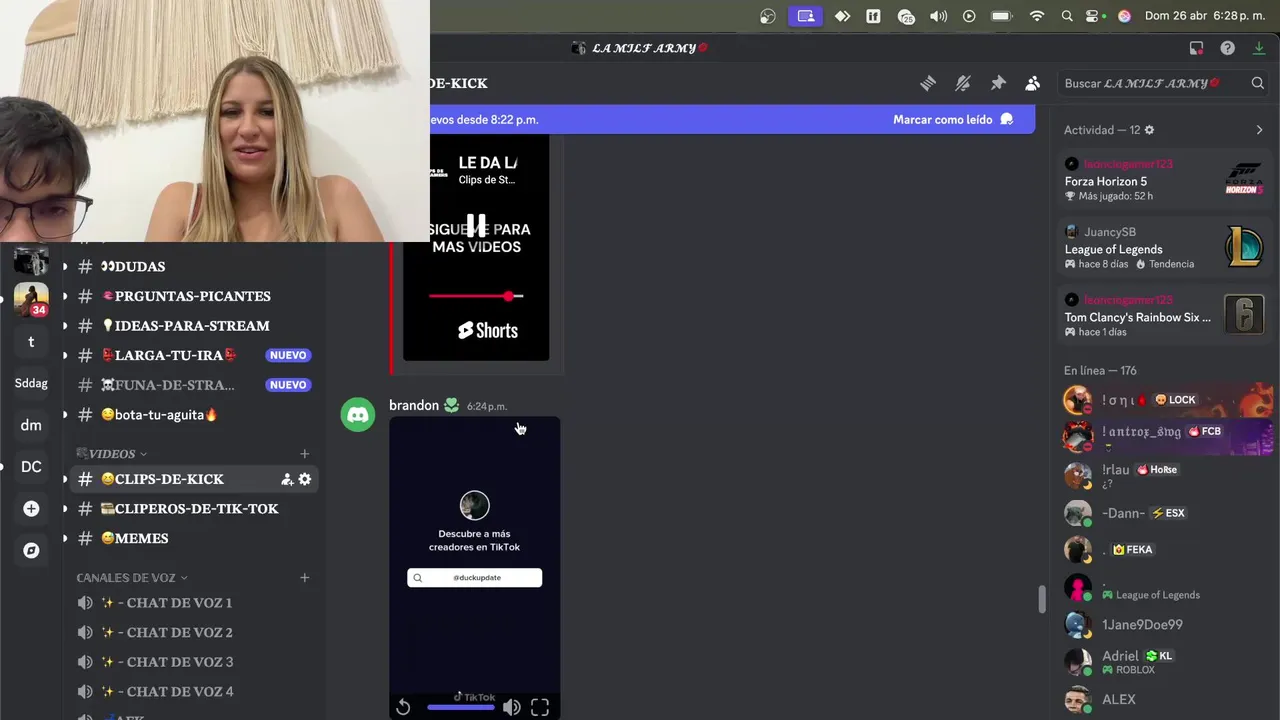Expand threads arrow beside DUDAS channel
The image size is (1280, 720).
[65, 267]
